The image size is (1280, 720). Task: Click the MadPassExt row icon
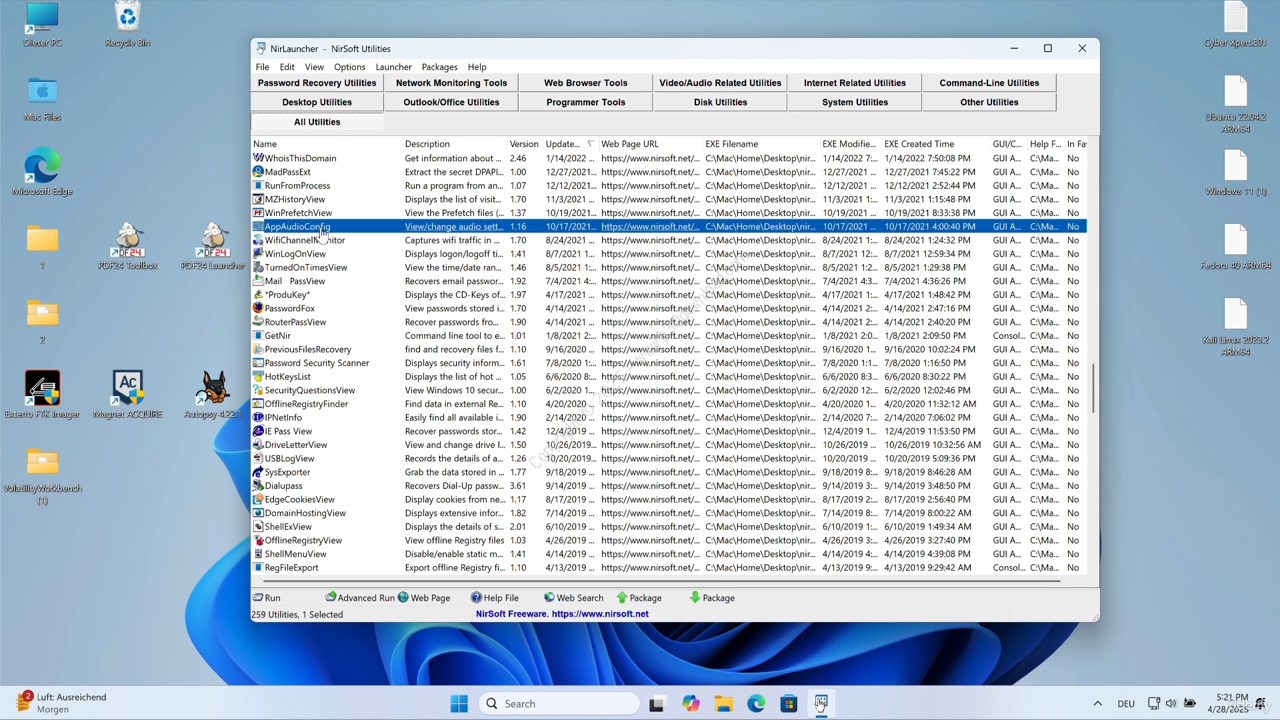coord(258,172)
